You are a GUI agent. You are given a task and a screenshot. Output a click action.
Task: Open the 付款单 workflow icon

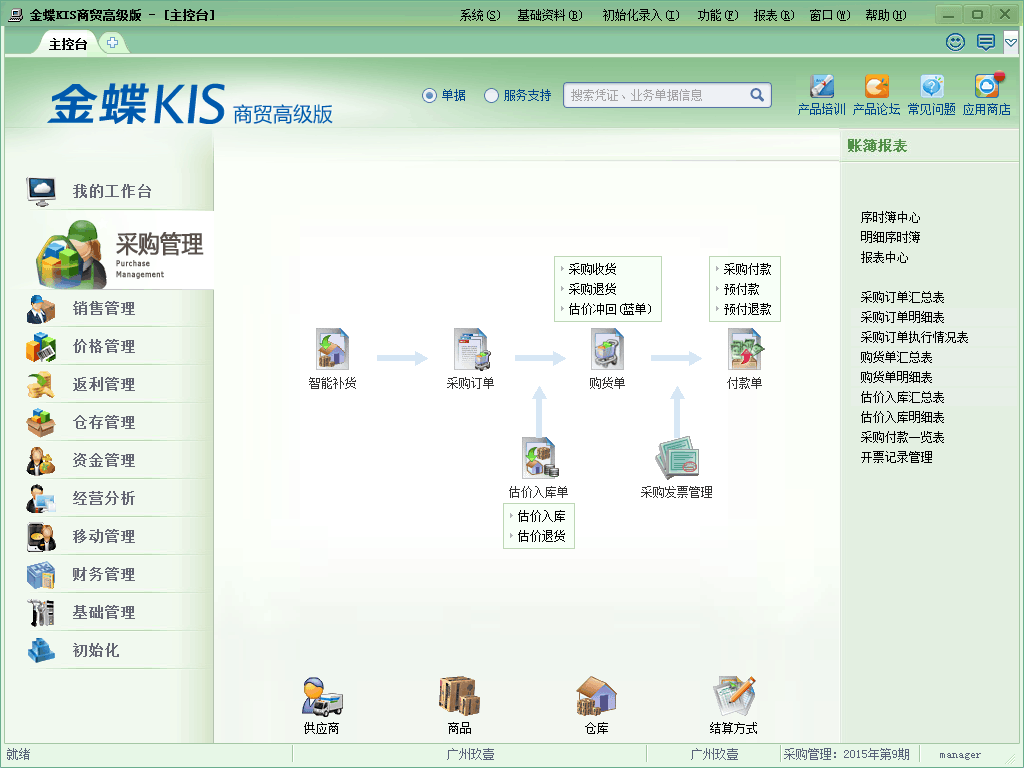tap(745, 349)
